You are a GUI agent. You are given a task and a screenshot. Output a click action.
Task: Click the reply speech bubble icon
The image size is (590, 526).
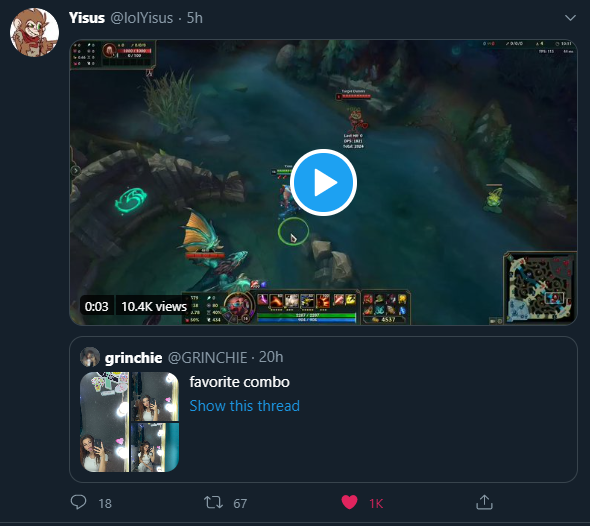tap(78, 502)
